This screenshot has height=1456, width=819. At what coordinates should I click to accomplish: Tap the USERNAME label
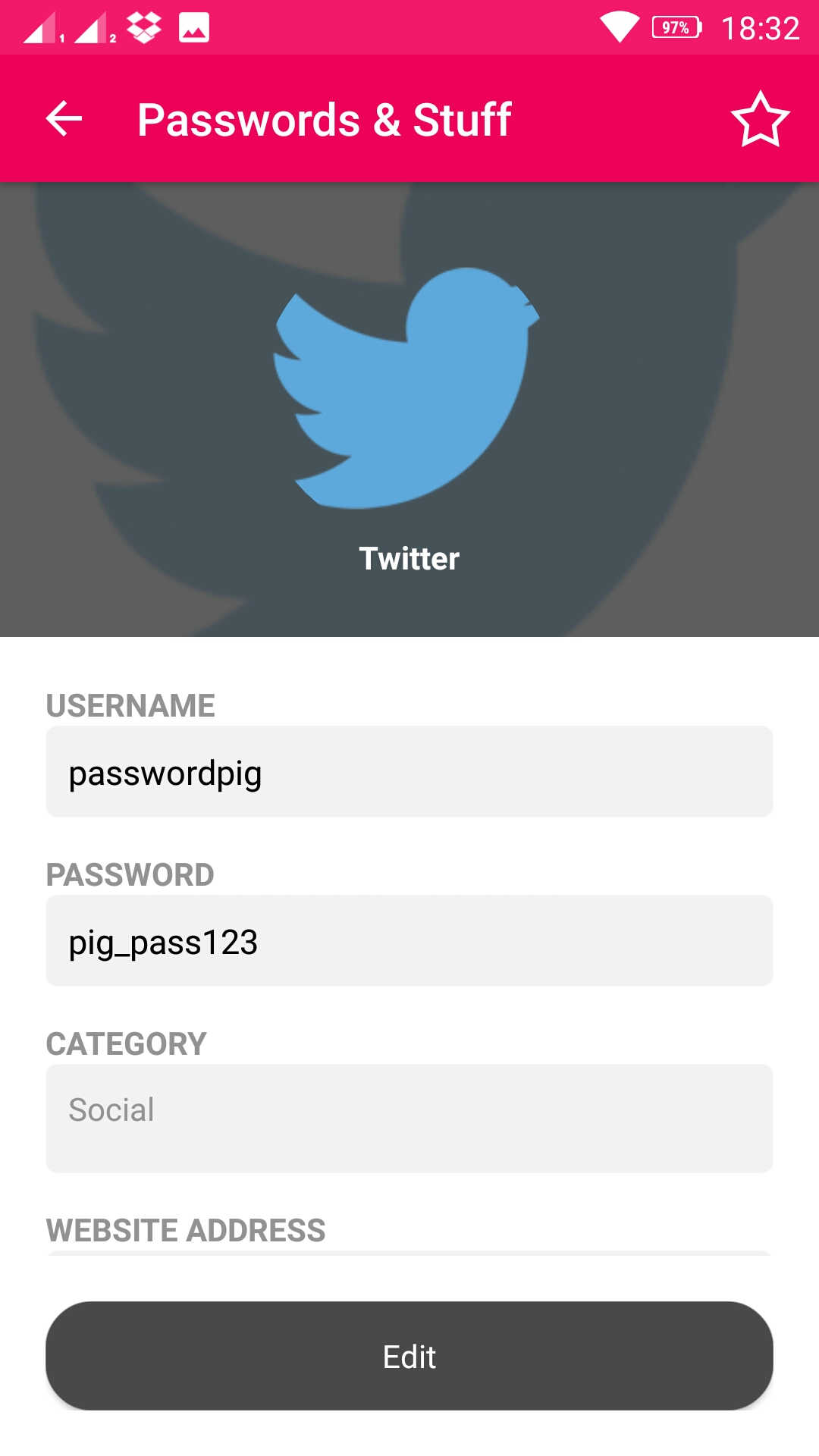pyautogui.click(x=130, y=705)
